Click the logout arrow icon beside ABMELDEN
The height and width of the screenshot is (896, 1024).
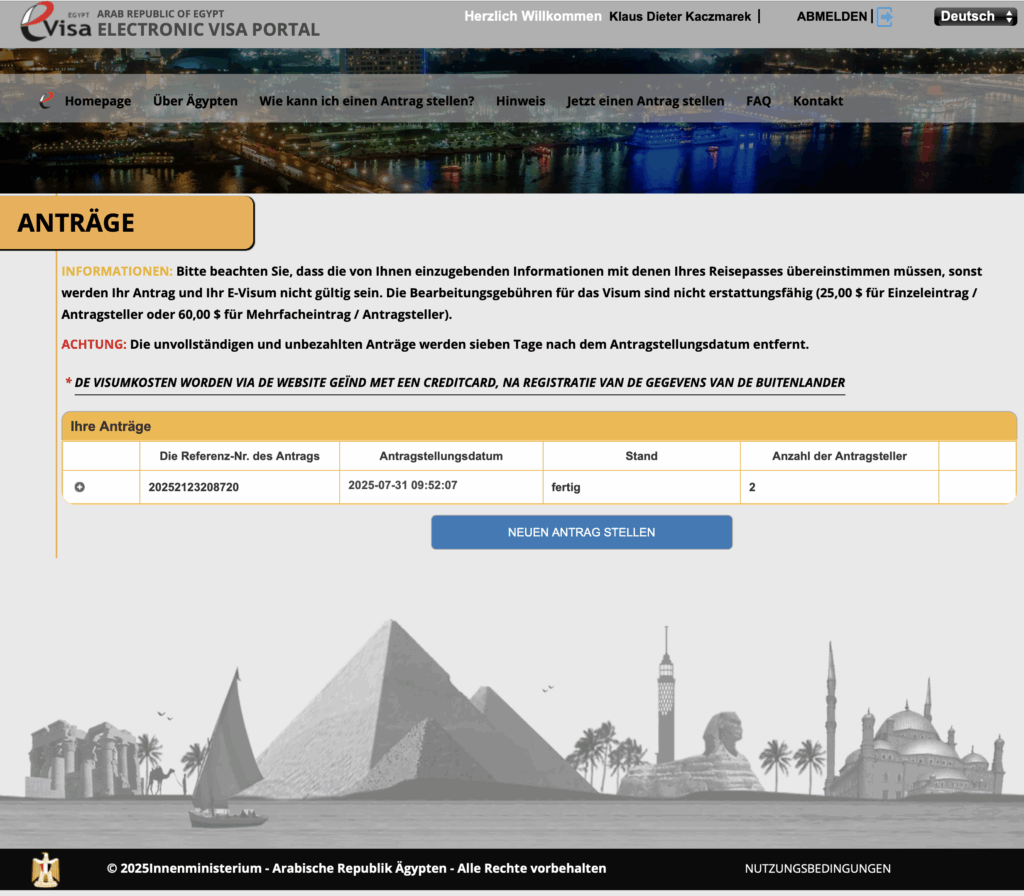pos(884,17)
